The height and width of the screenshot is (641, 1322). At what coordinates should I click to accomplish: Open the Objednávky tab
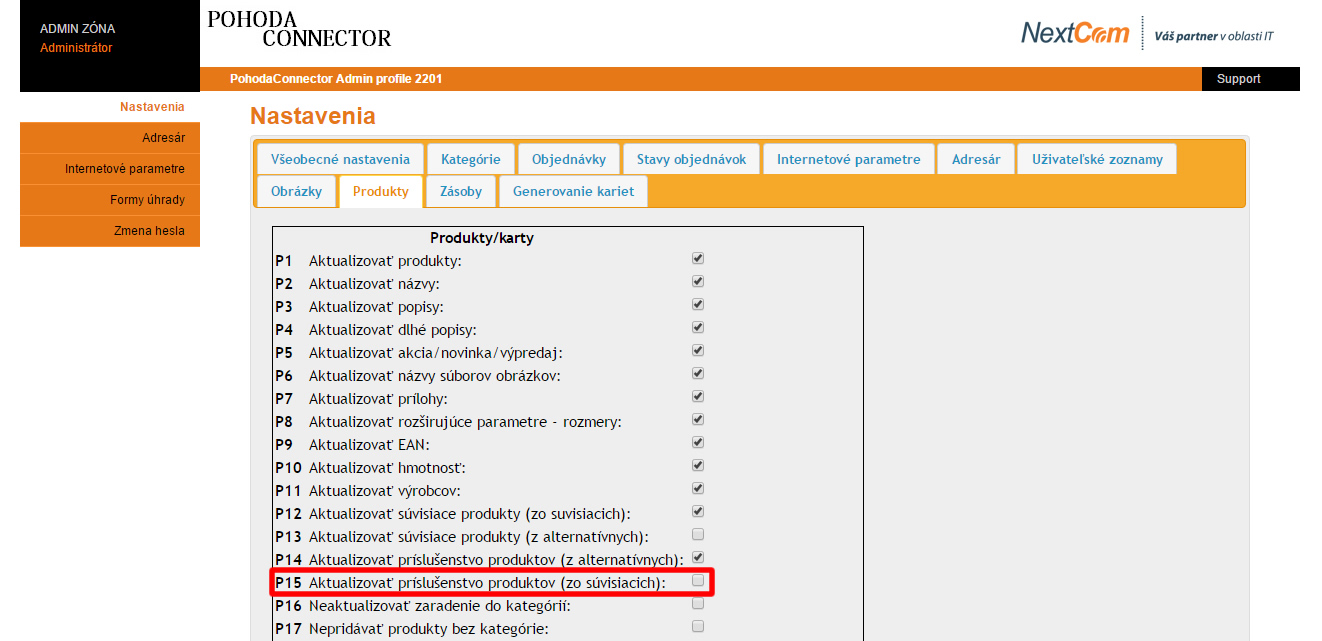click(x=569, y=159)
